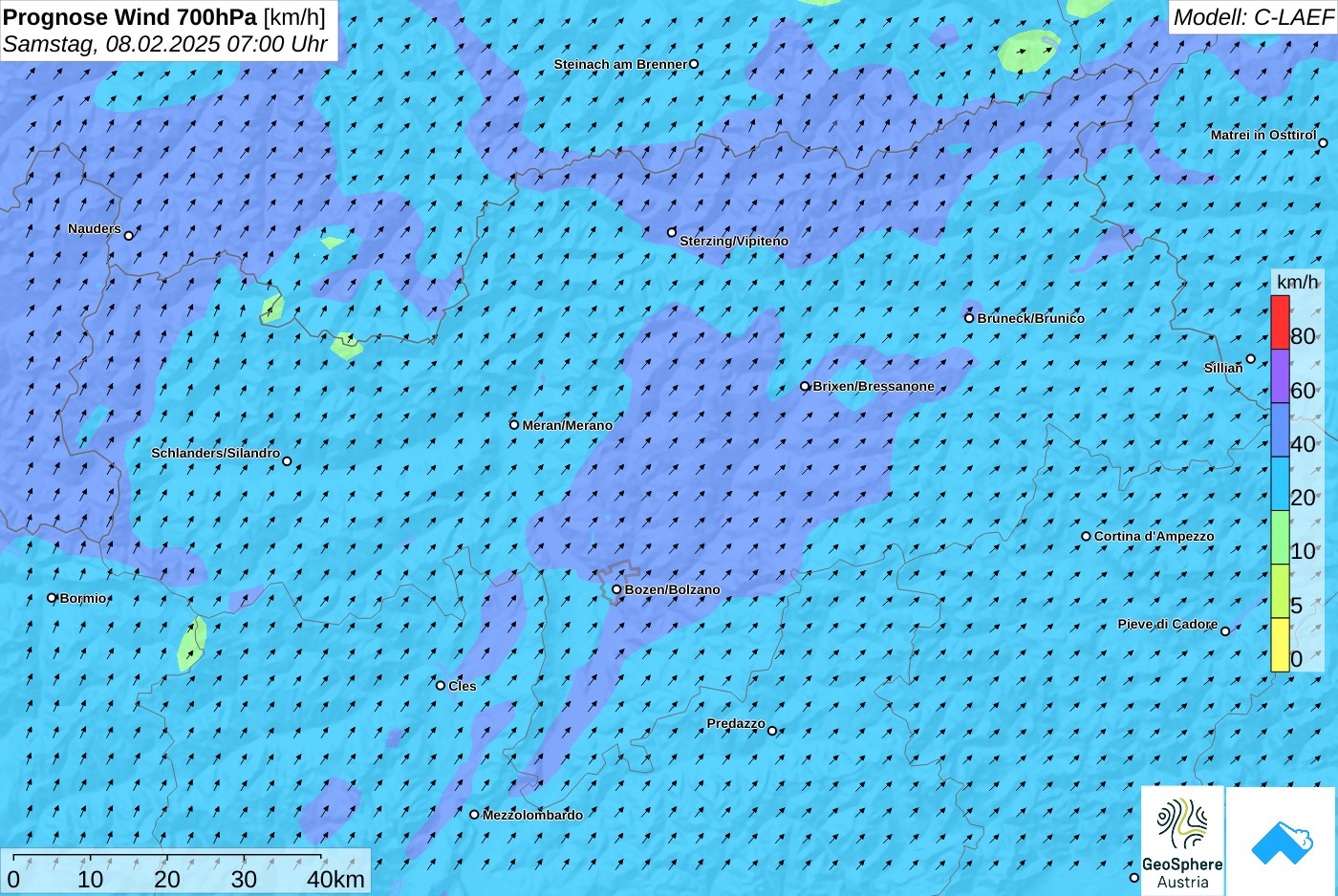Click the 'Sterzing/Vipiteno' label text
Viewport: 1338px width, 896px height.
pos(734,241)
